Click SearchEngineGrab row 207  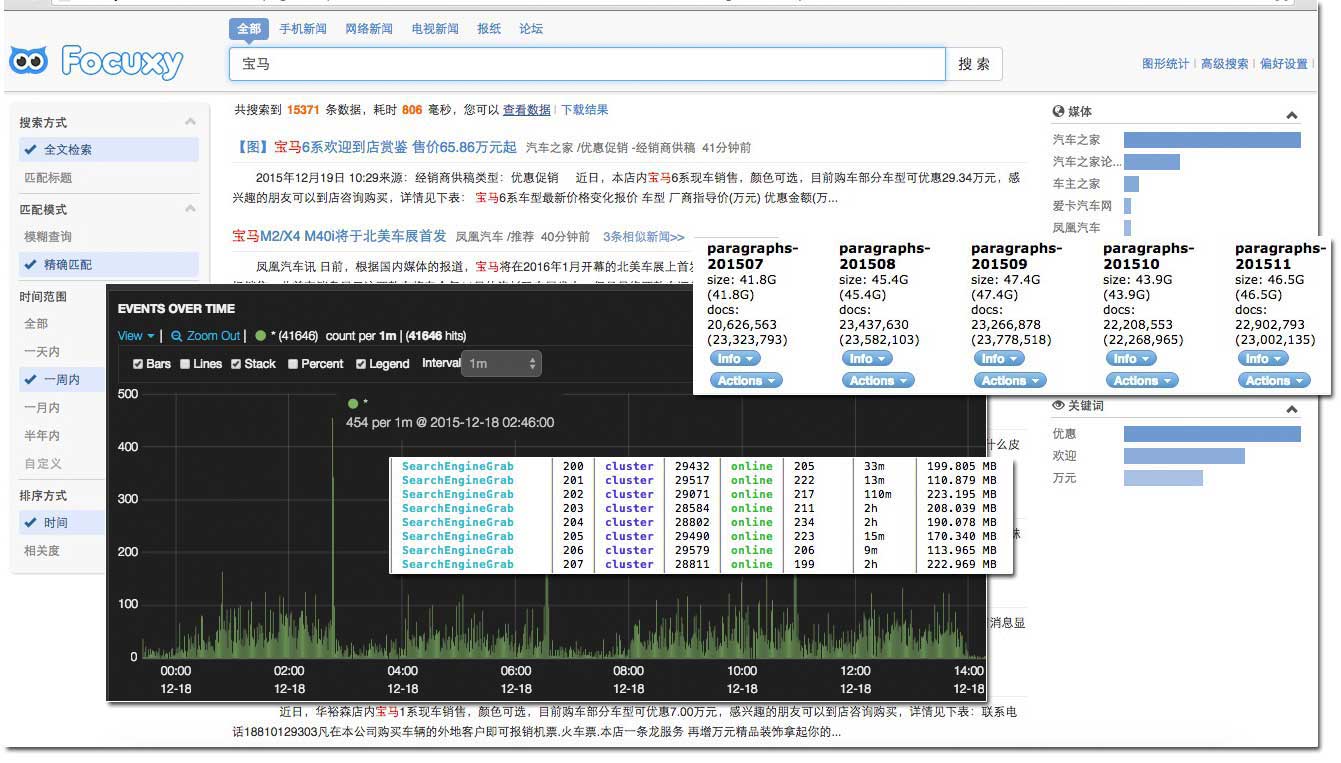699,564
